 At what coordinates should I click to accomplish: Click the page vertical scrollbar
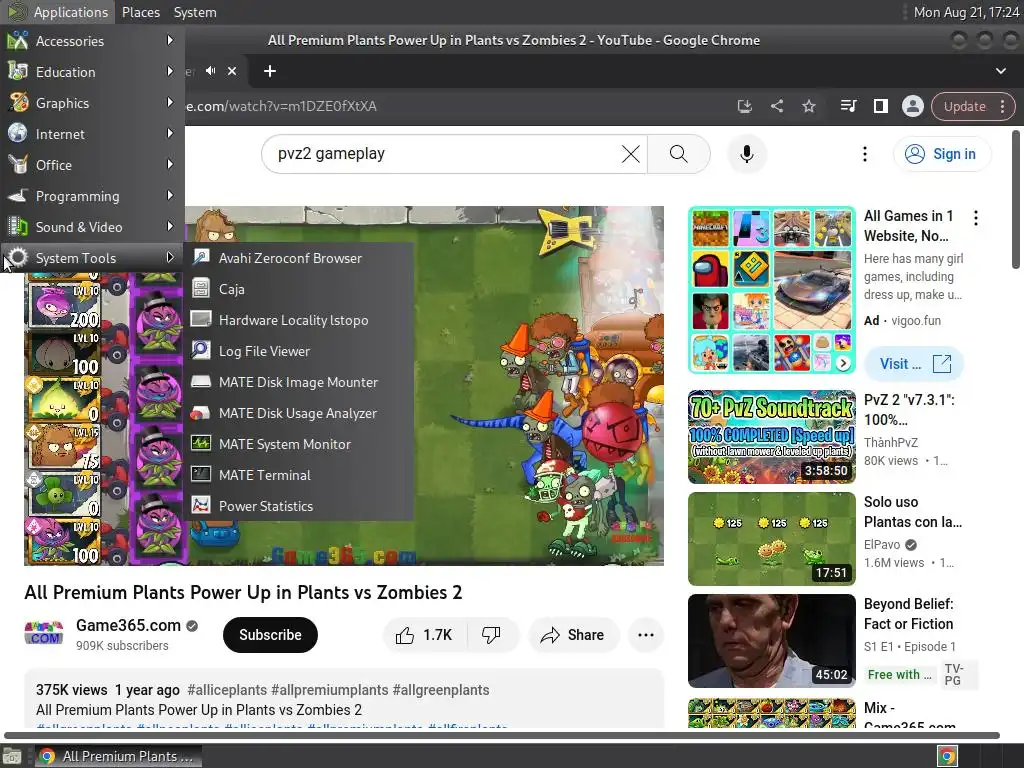1016,199
